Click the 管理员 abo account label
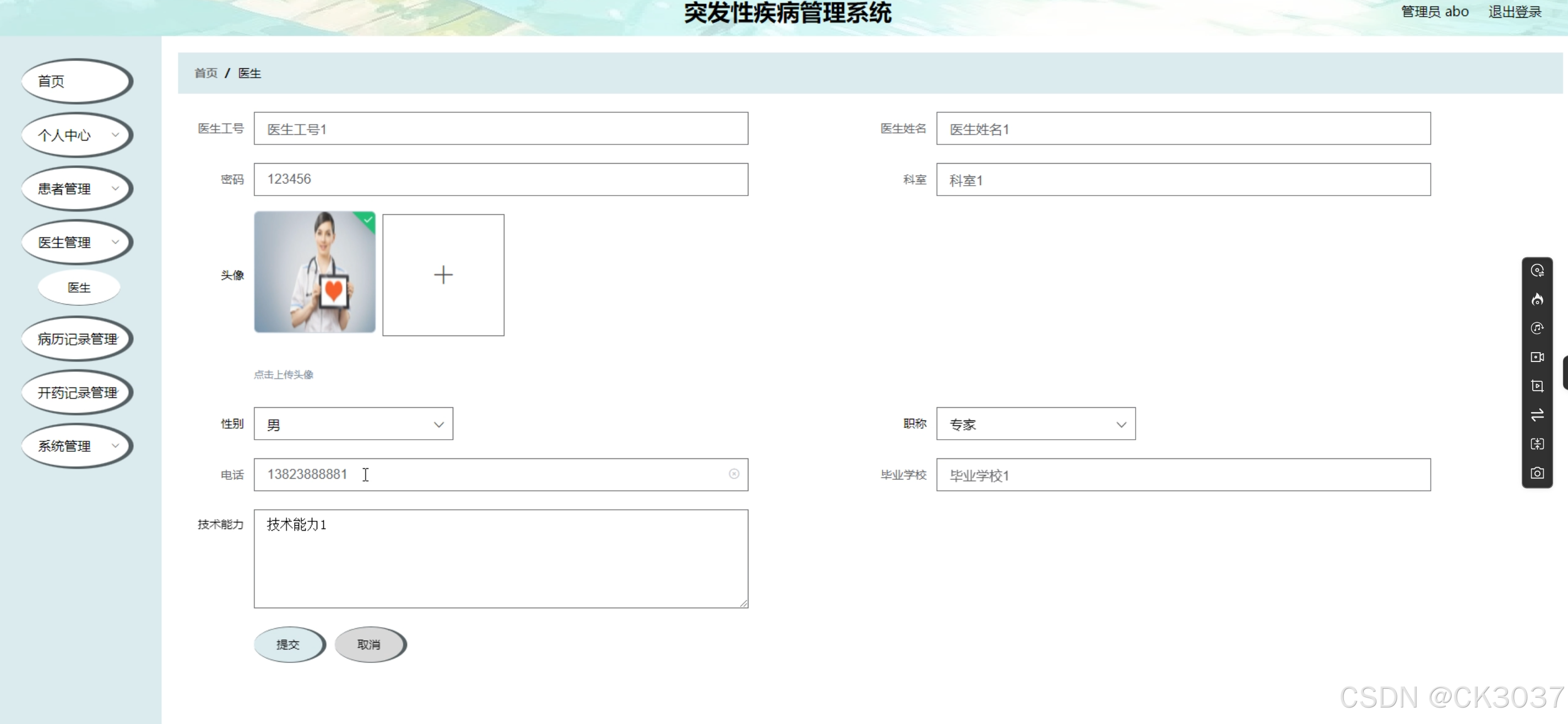Screen dimensions: 1568x724 (x=1435, y=12)
